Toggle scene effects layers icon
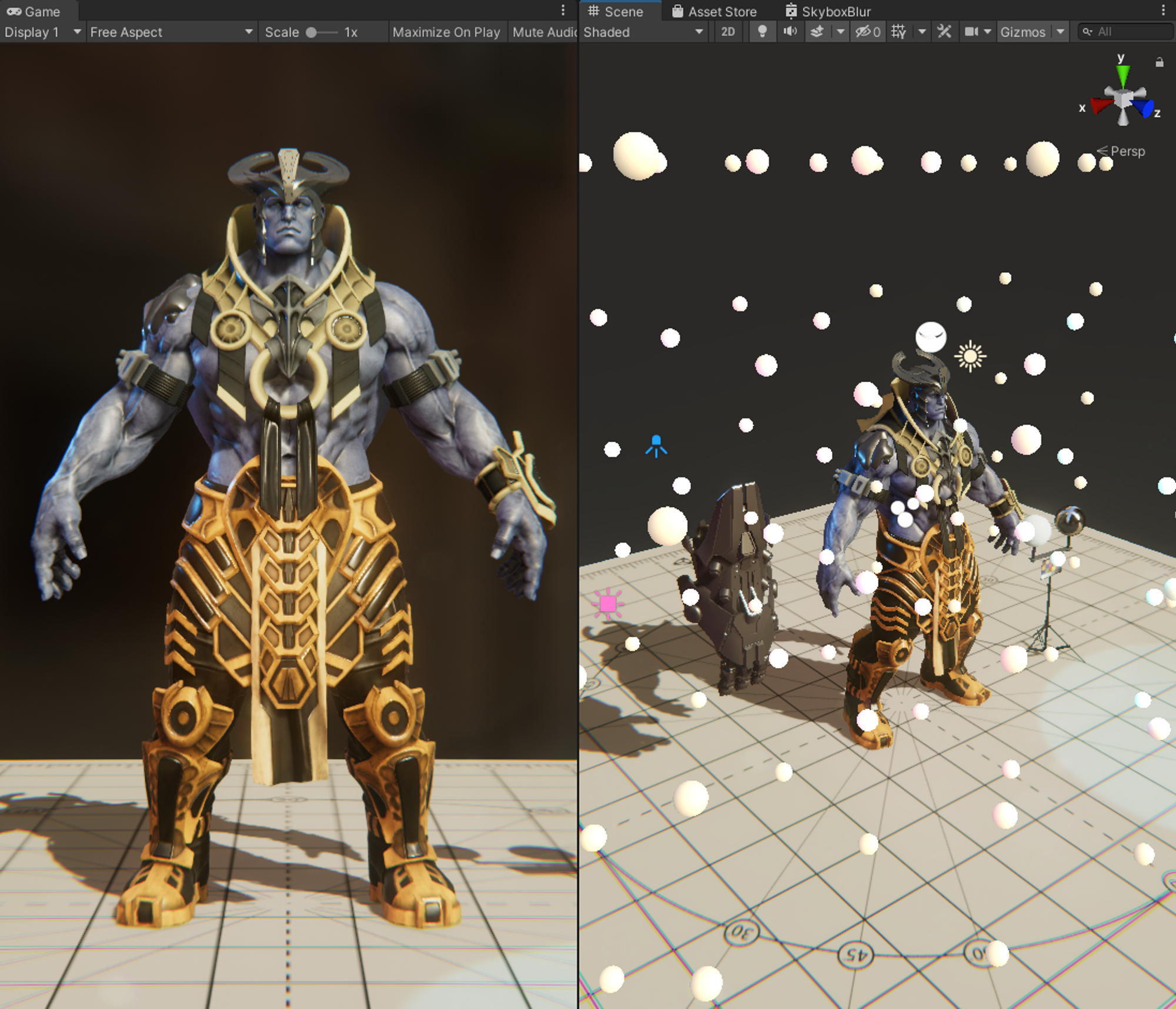The height and width of the screenshot is (1009, 1176). [x=817, y=32]
